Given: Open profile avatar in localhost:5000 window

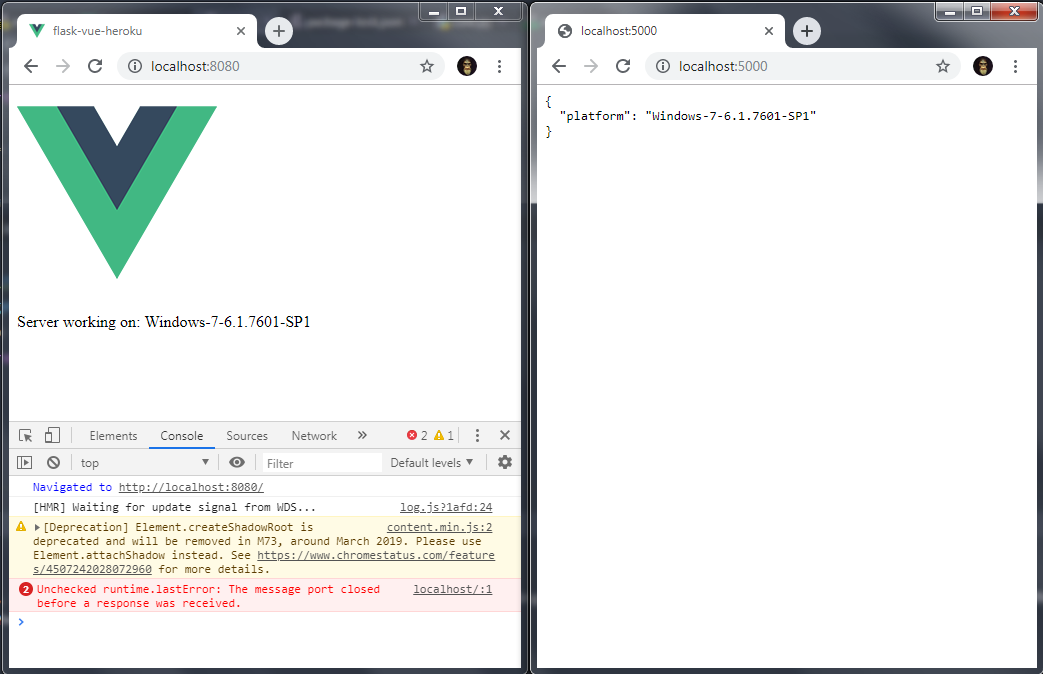Looking at the screenshot, I should pos(982,66).
